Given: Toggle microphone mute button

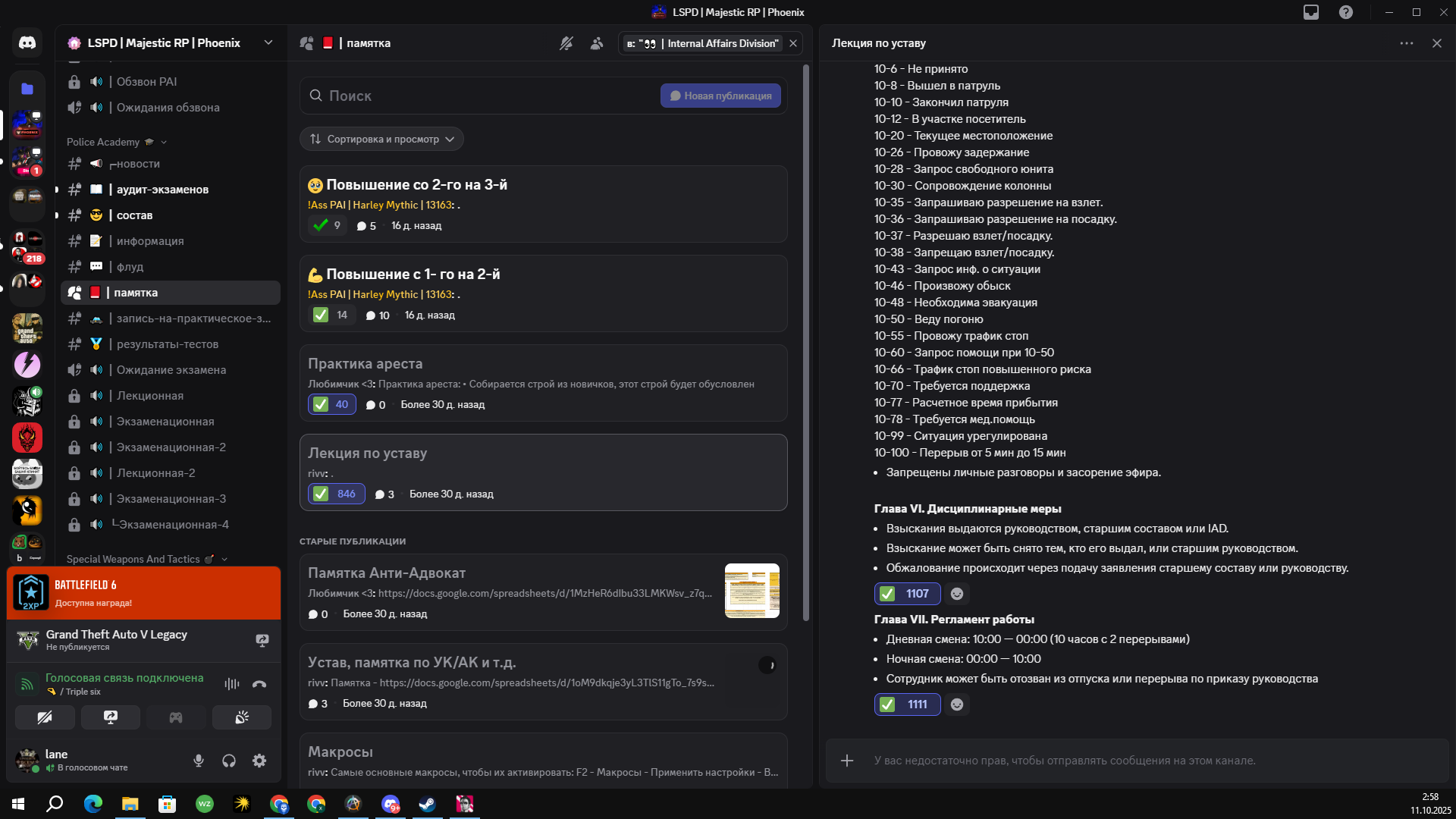Looking at the screenshot, I should (x=199, y=761).
